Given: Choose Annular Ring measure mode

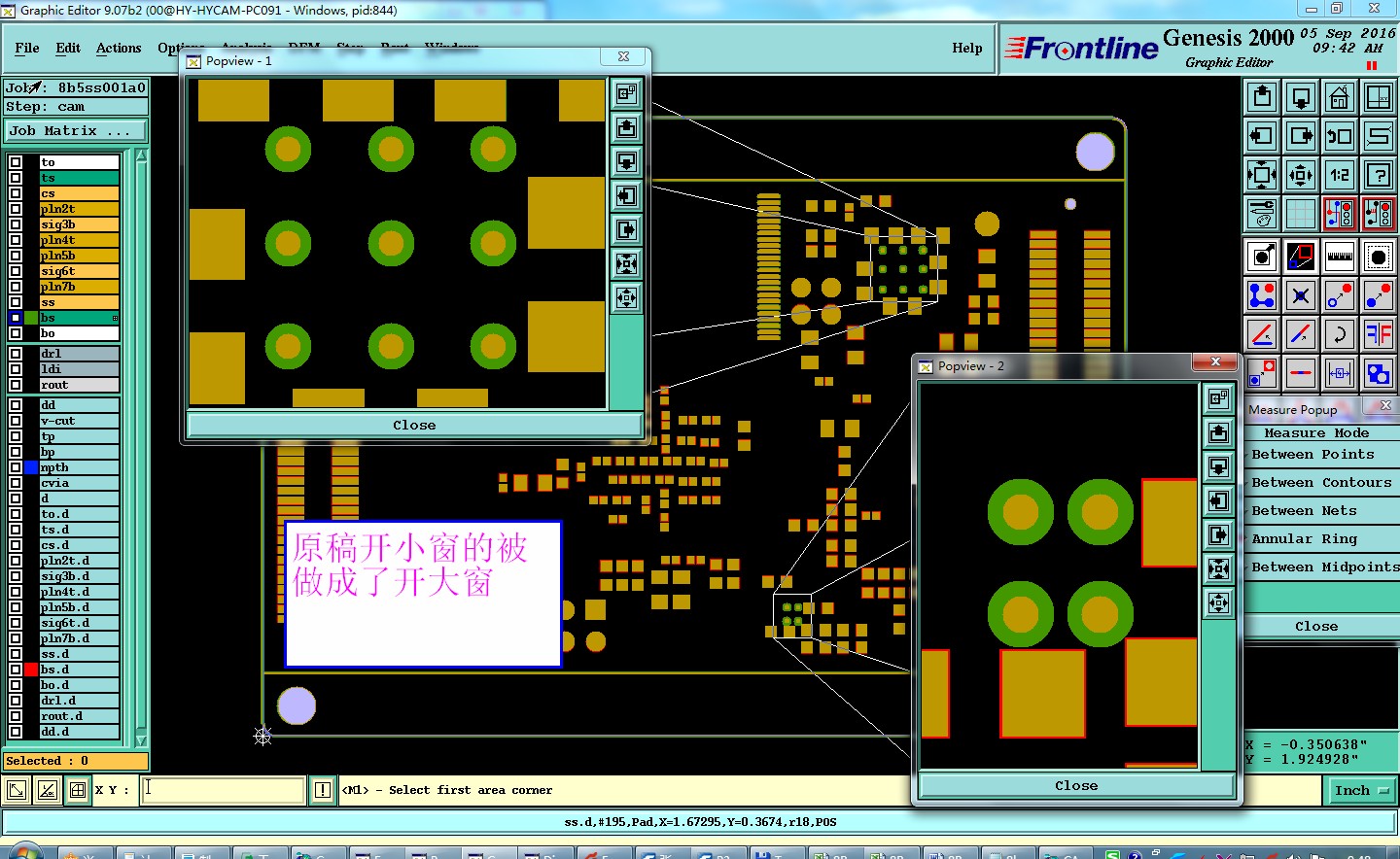Looking at the screenshot, I should (x=1304, y=538).
